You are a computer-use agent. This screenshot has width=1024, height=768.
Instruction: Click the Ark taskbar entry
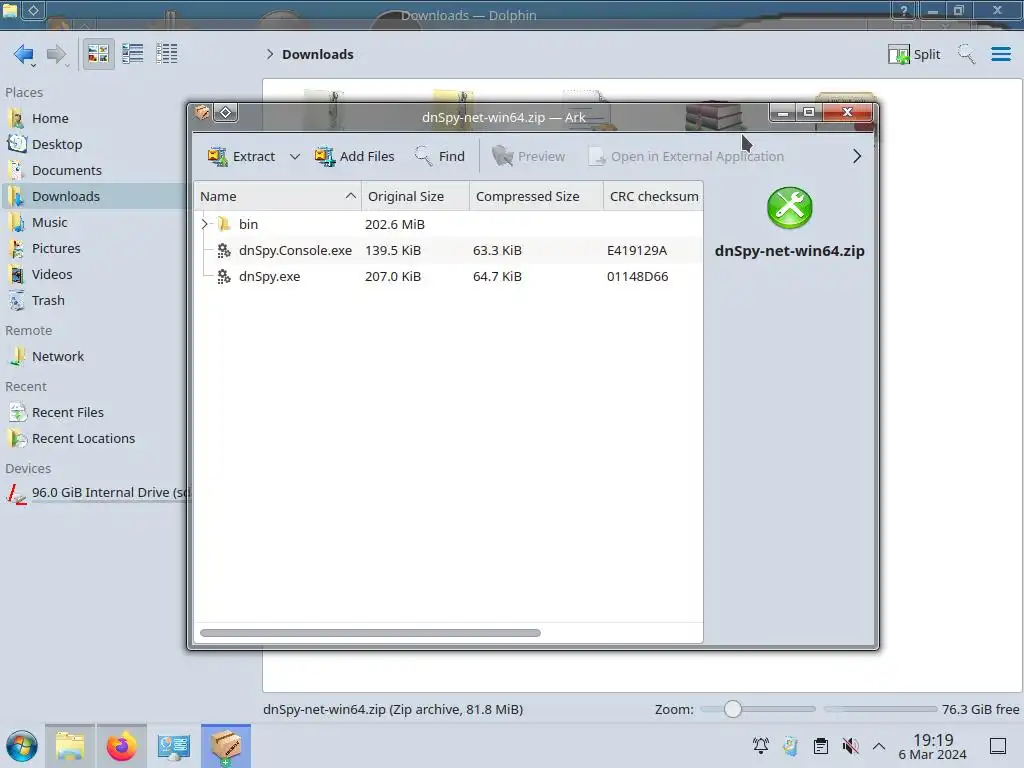[x=225, y=746]
